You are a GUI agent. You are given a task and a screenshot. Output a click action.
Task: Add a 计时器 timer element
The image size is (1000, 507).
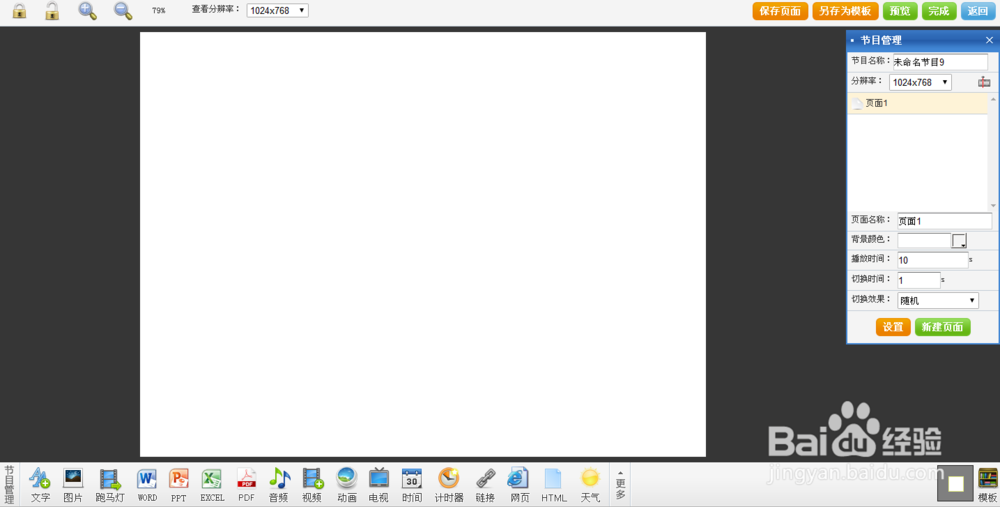coord(449,485)
